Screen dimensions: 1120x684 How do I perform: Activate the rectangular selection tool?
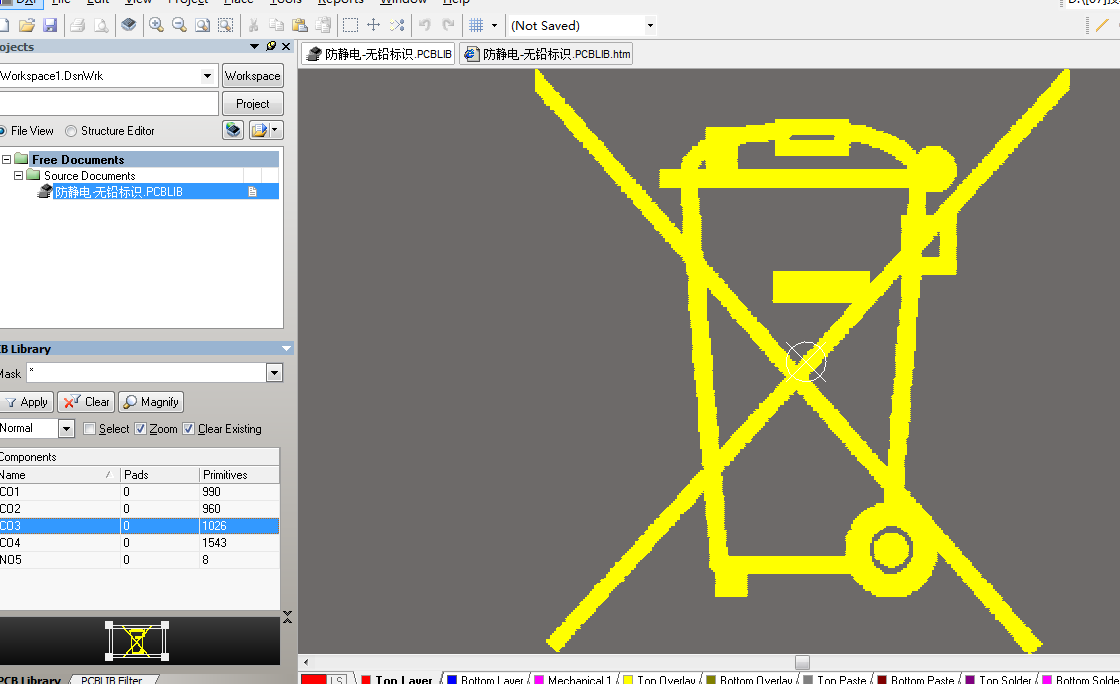point(350,26)
